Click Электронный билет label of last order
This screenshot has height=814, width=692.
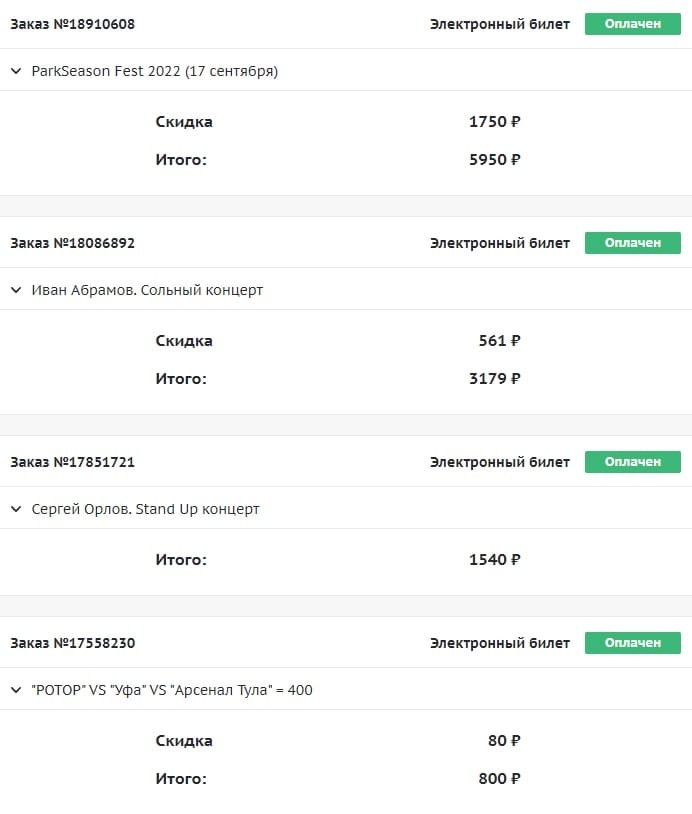(500, 643)
